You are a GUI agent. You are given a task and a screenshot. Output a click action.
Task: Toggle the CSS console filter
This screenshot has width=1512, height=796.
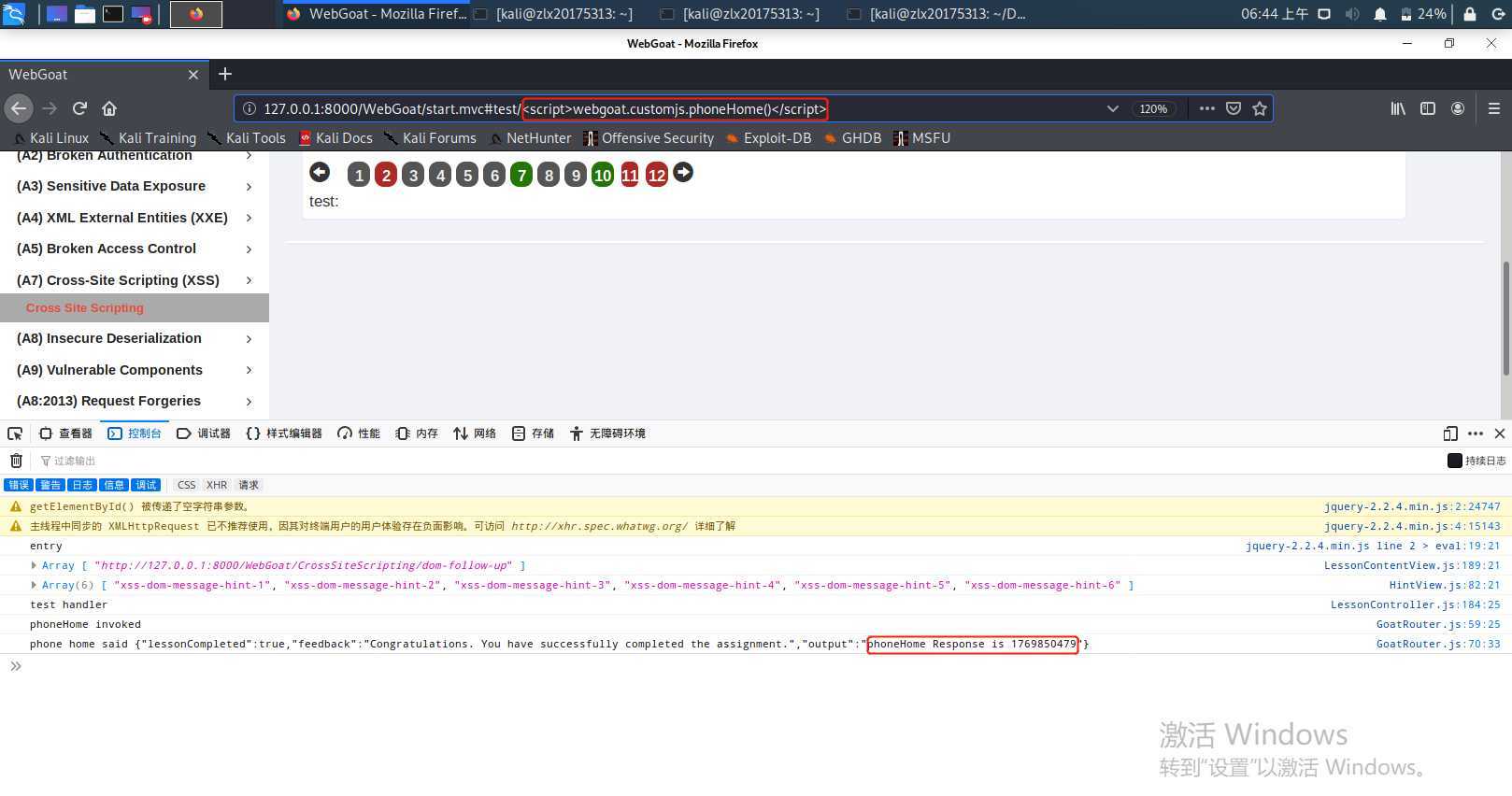186,485
